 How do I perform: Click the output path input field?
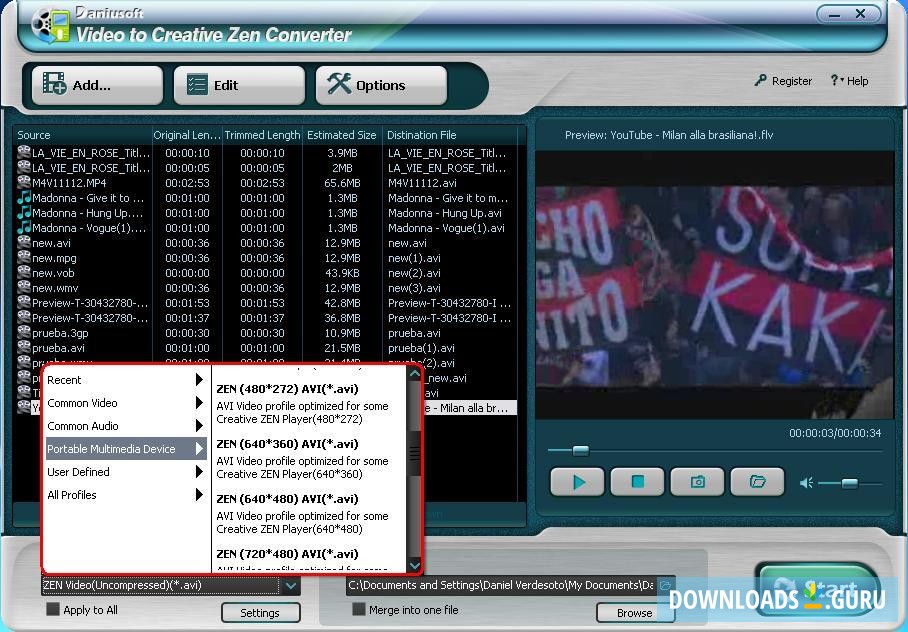(501, 586)
